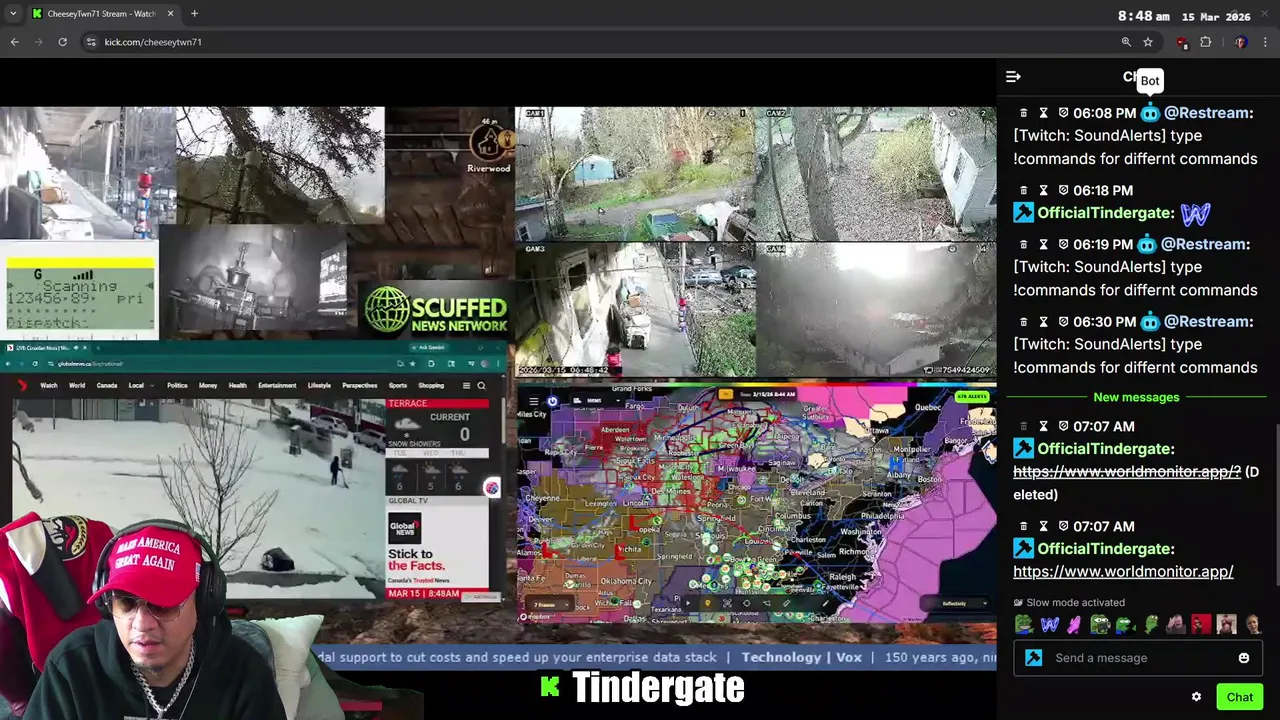
Task: Click shield ban icon on 06:19 PM message
Action: pos(1063,244)
